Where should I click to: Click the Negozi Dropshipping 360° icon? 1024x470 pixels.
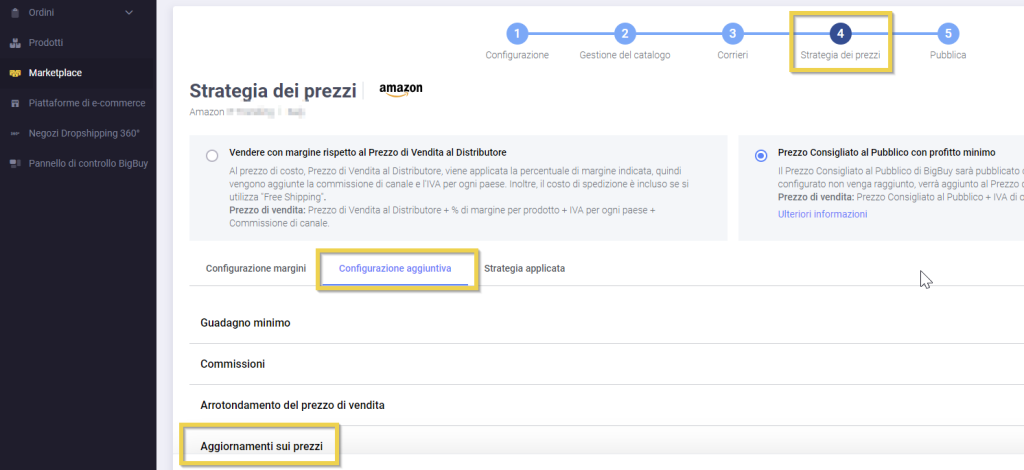[14, 133]
